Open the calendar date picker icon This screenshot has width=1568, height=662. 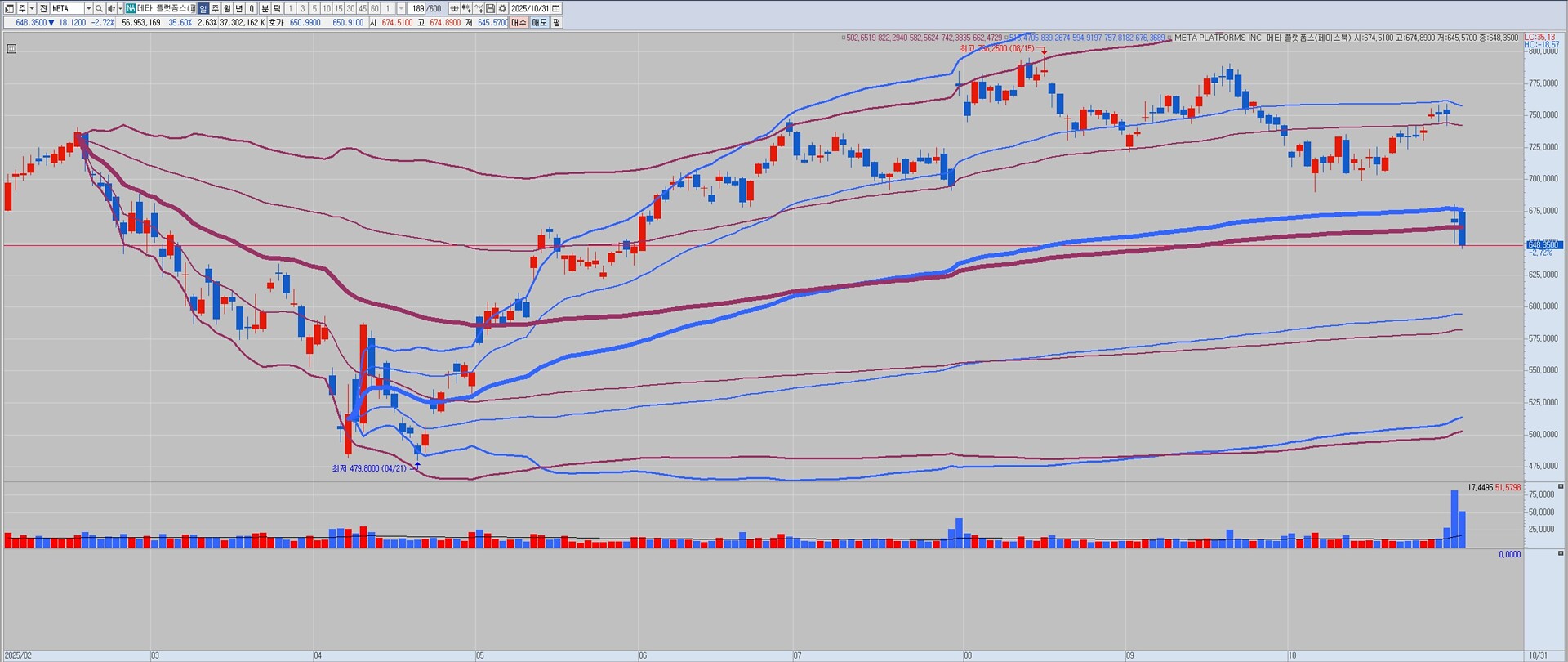coord(555,8)
